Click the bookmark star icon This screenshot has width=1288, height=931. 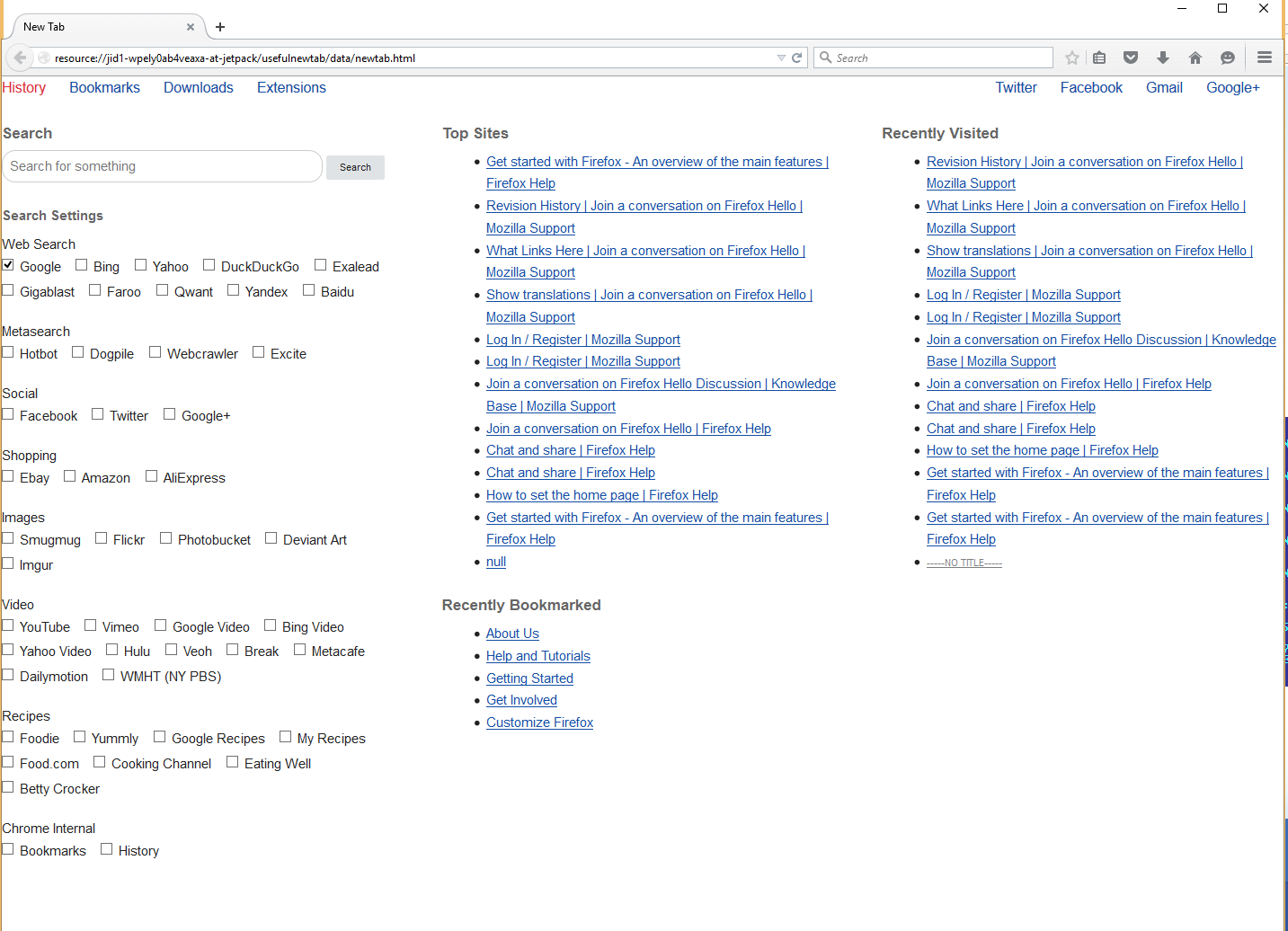coord(1071,58)
